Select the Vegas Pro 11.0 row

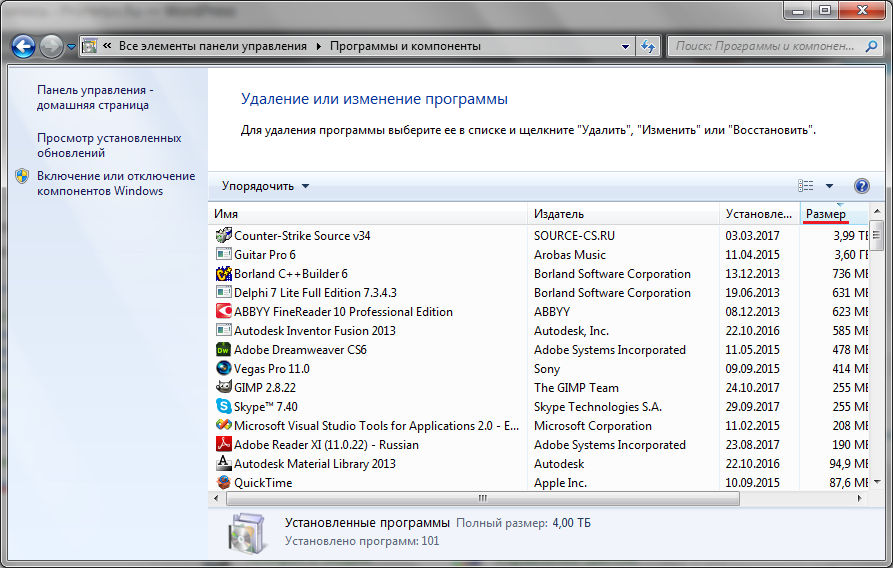pos(370,369)
